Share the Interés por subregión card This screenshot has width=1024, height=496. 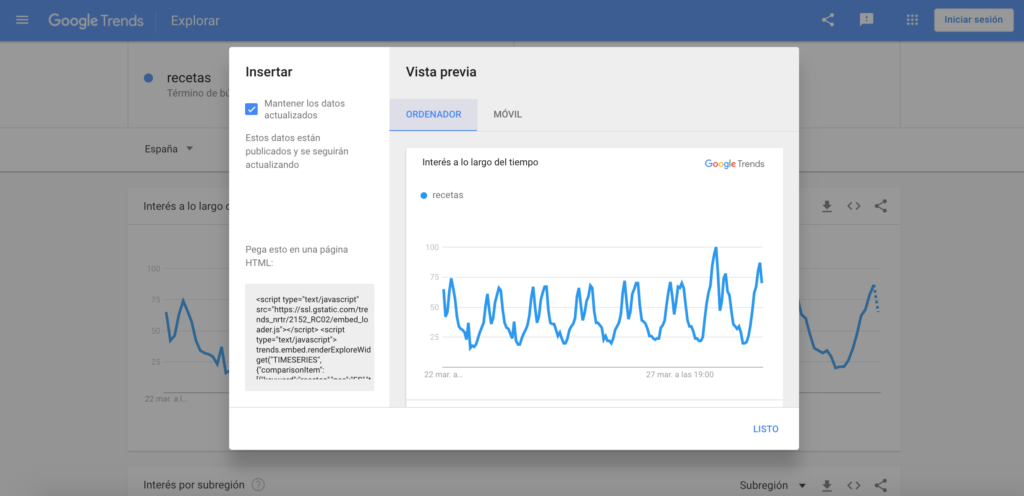click(x=880, y=486)
